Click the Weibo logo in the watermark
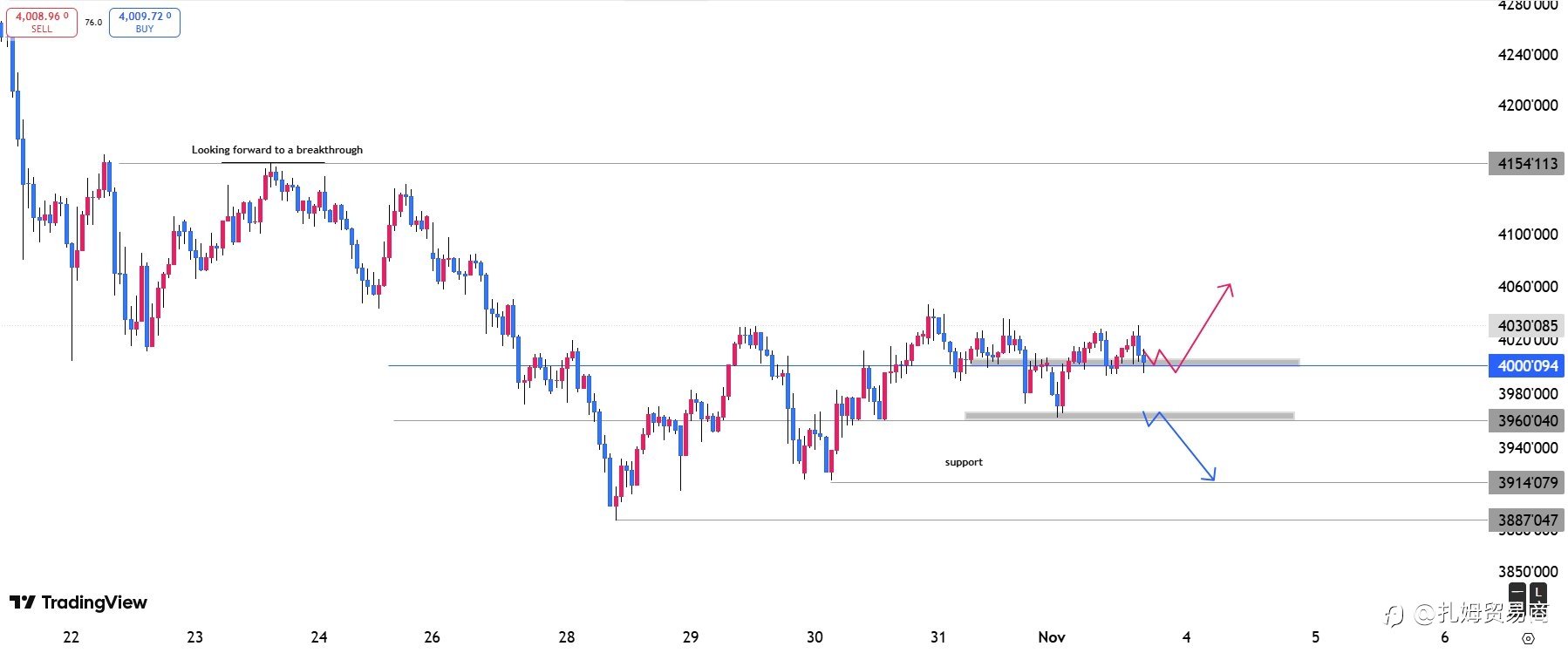Viewport: 1568px width, 653px height. click(1394, 615)
